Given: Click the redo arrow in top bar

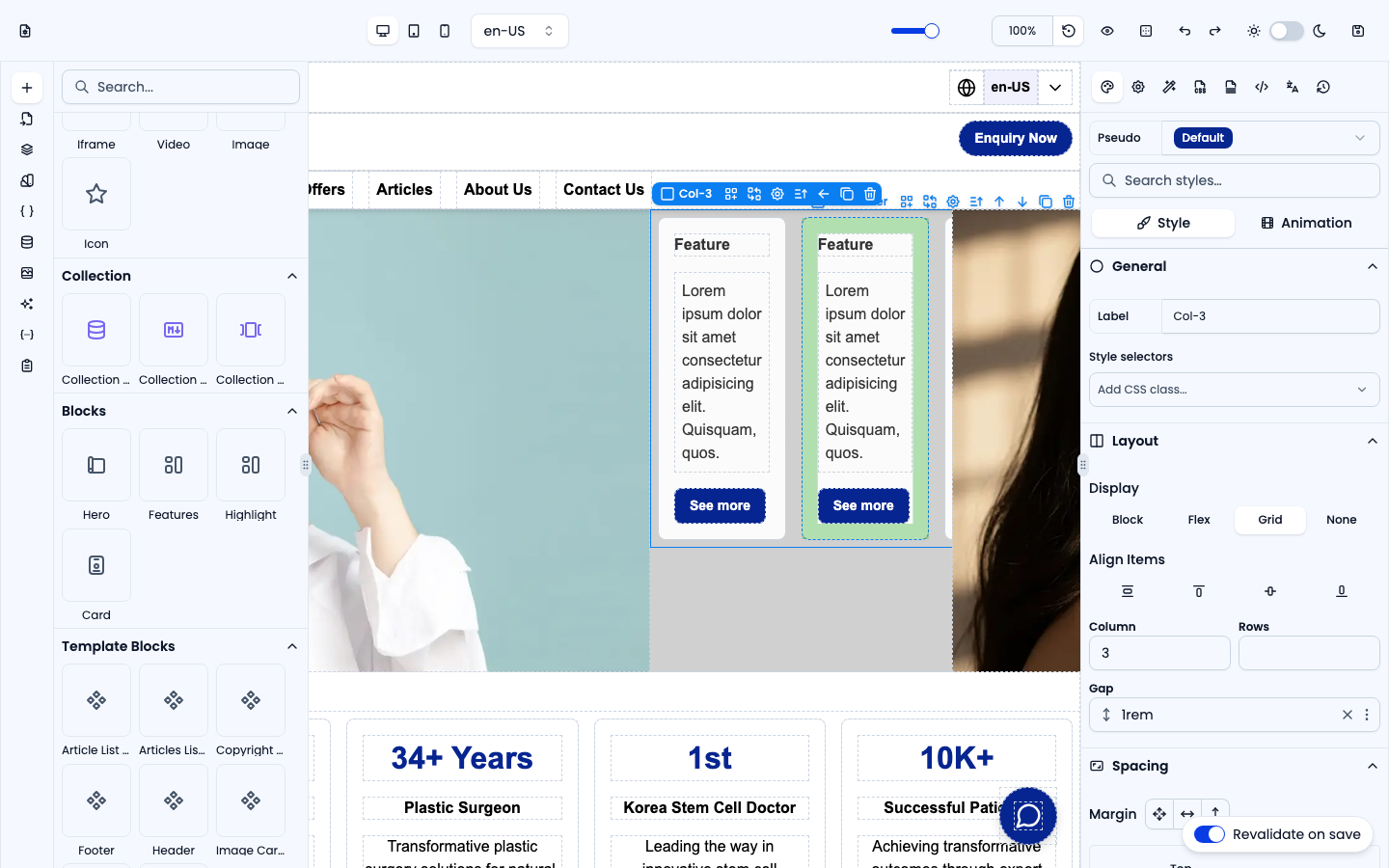Looking at the screenshot, I should coord(1215,31).
